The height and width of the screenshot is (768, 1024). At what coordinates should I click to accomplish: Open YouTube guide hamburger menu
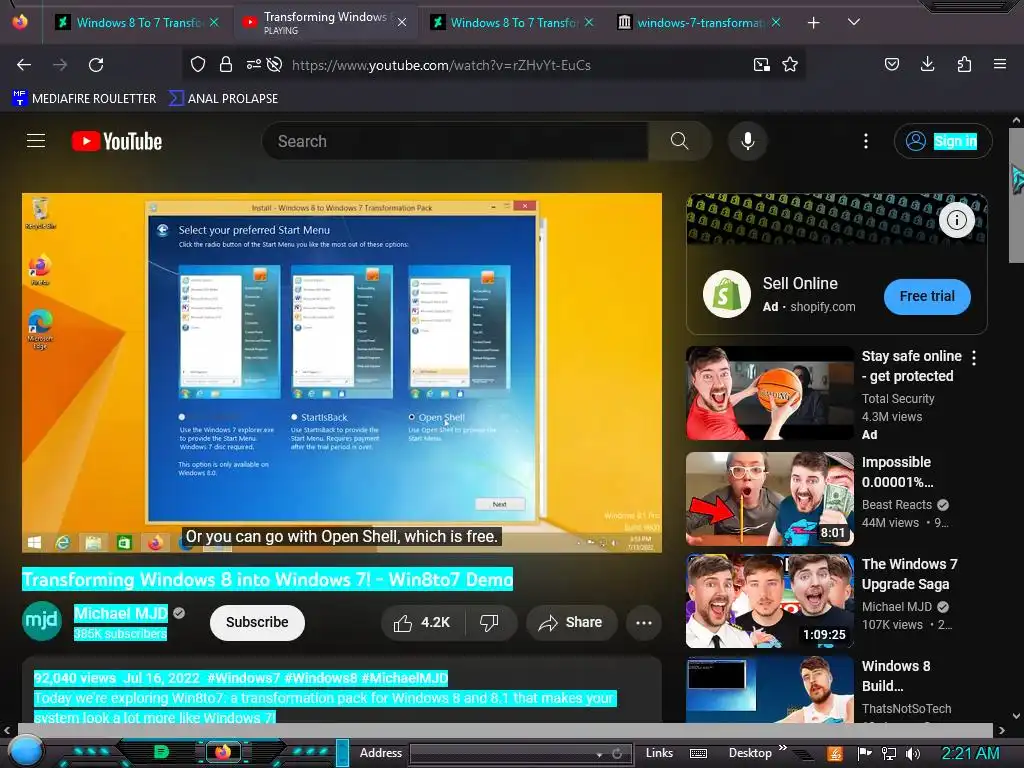coord(36,140)
